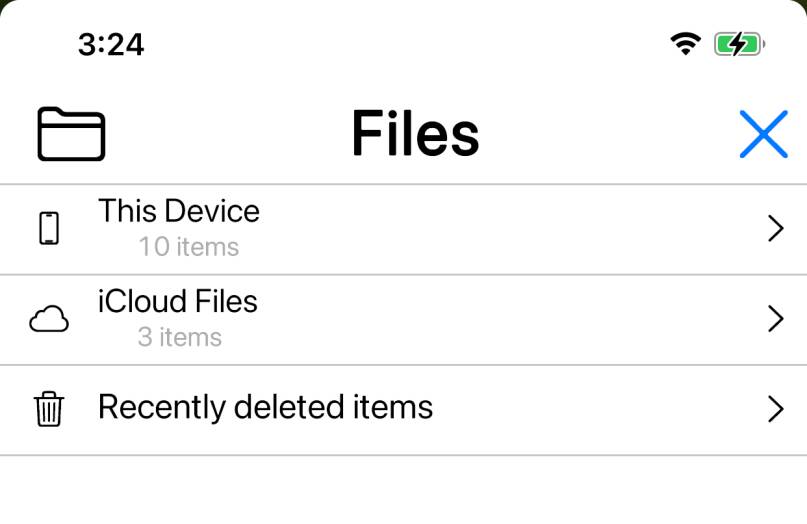The height and width of the screenshot is (524, 807).
Task: Tap the "3 items" count under iCloud Files
Action: [x=180, y=337]
